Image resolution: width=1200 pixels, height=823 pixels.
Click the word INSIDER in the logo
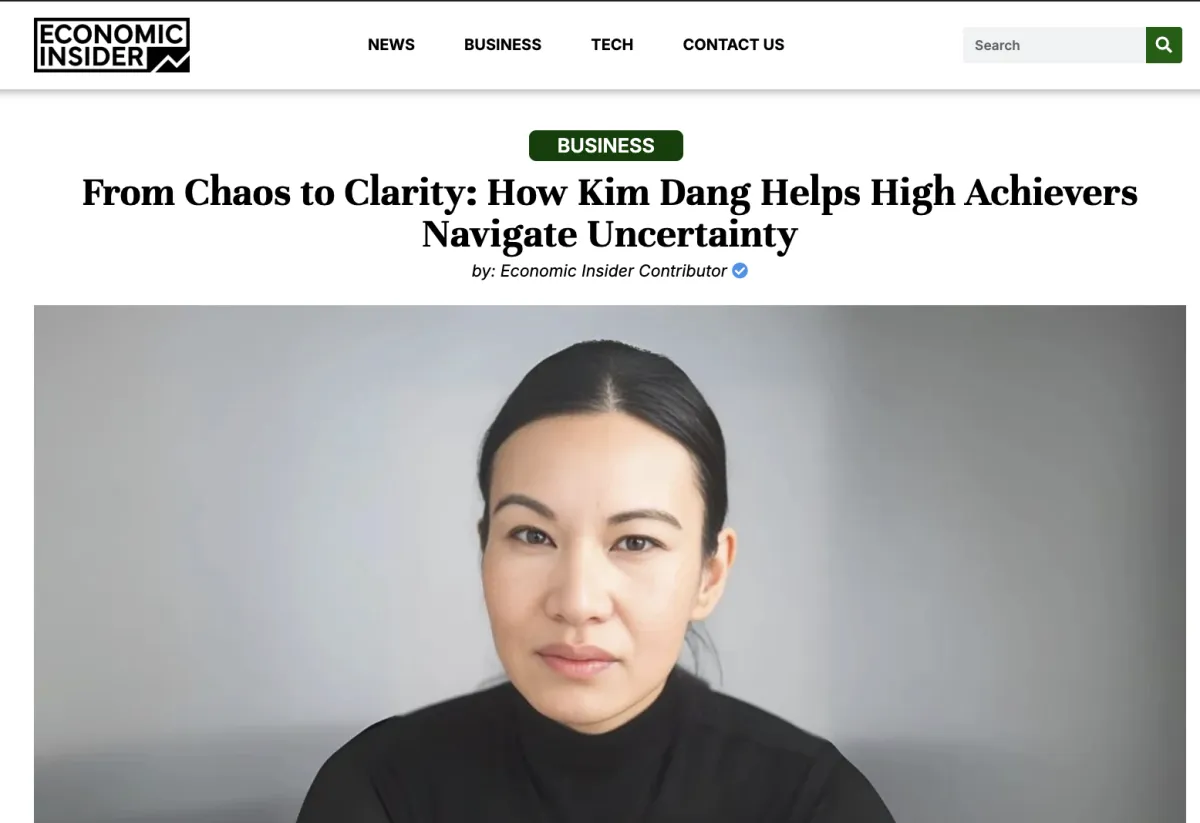click(91, 58)
